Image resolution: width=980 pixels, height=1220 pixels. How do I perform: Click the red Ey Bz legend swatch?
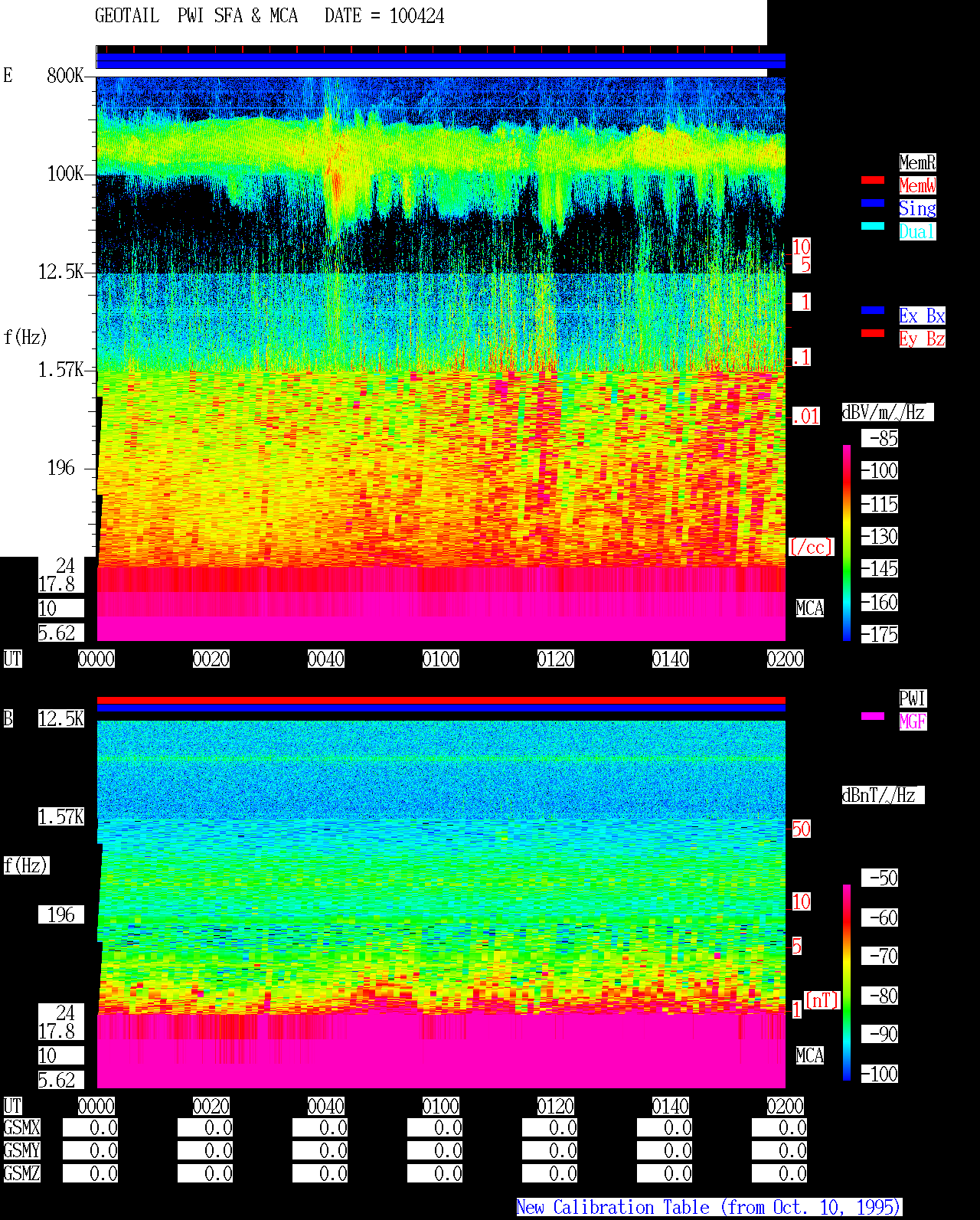point(873,333)
